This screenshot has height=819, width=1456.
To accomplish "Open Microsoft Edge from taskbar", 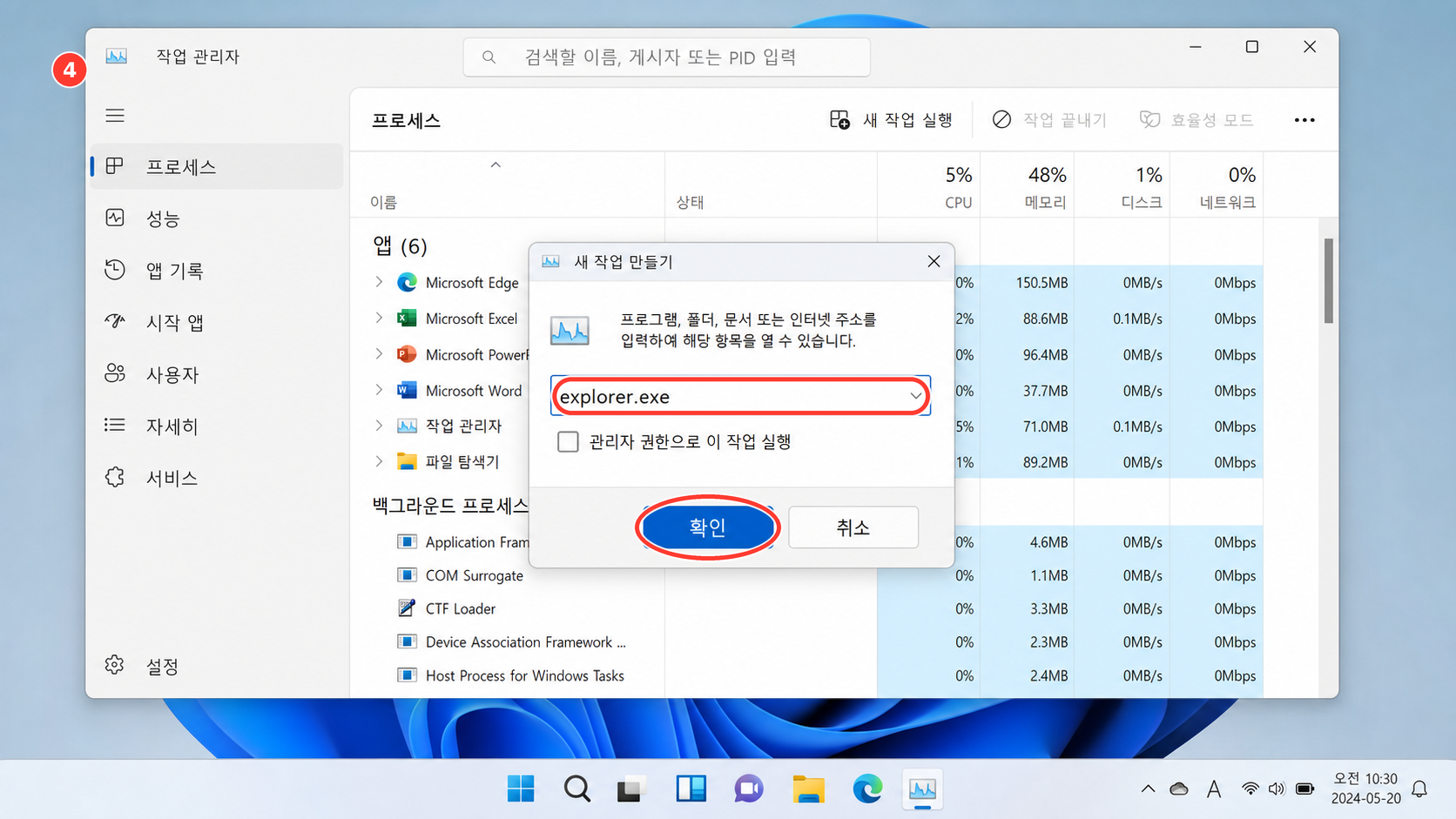I will tap(866, 789).
